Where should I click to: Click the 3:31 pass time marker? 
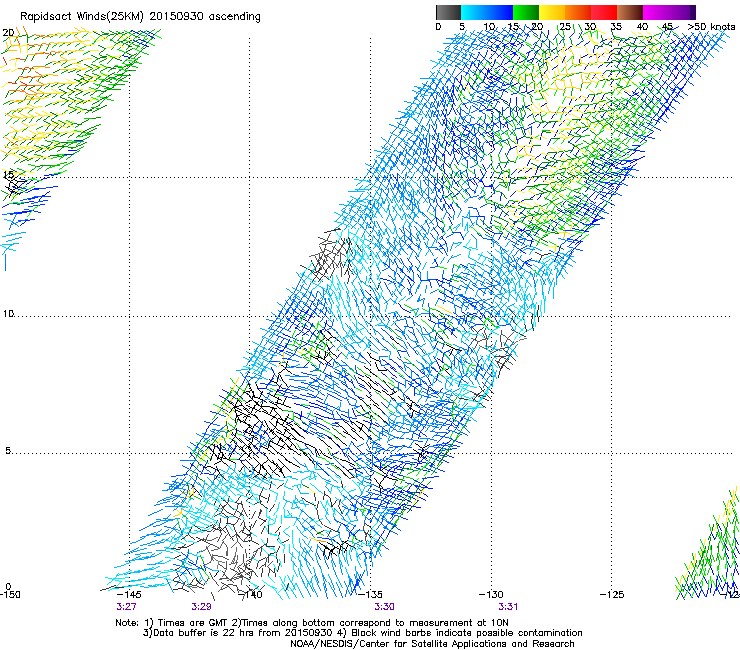(508, 607)
